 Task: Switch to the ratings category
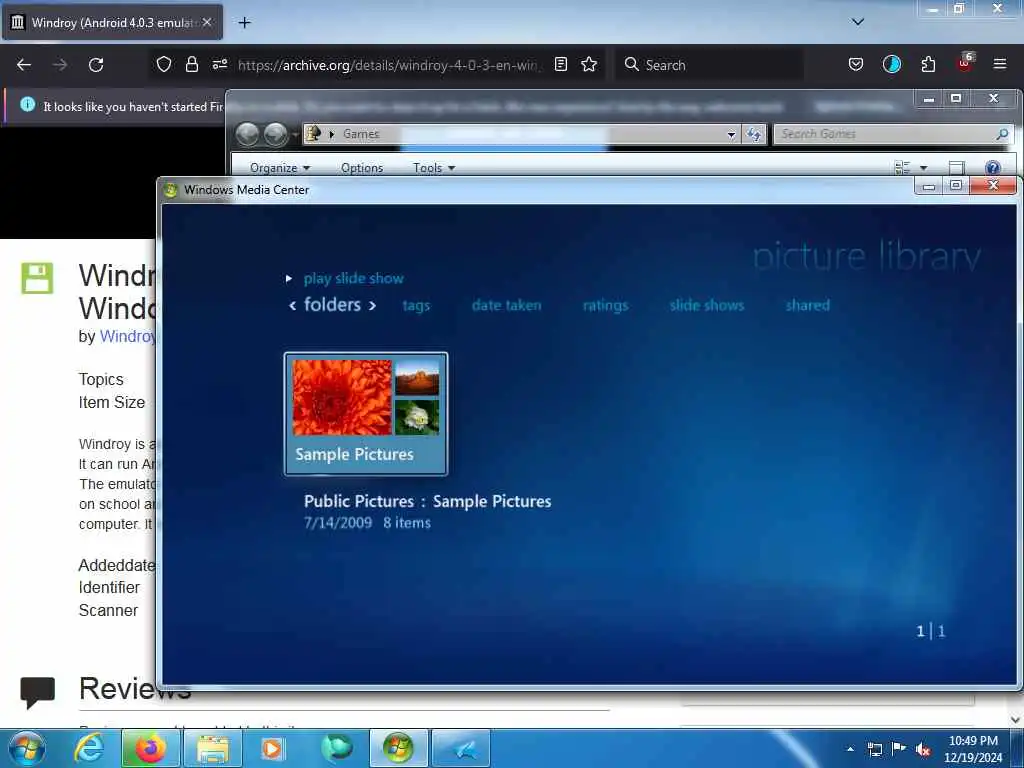[605, 305]
